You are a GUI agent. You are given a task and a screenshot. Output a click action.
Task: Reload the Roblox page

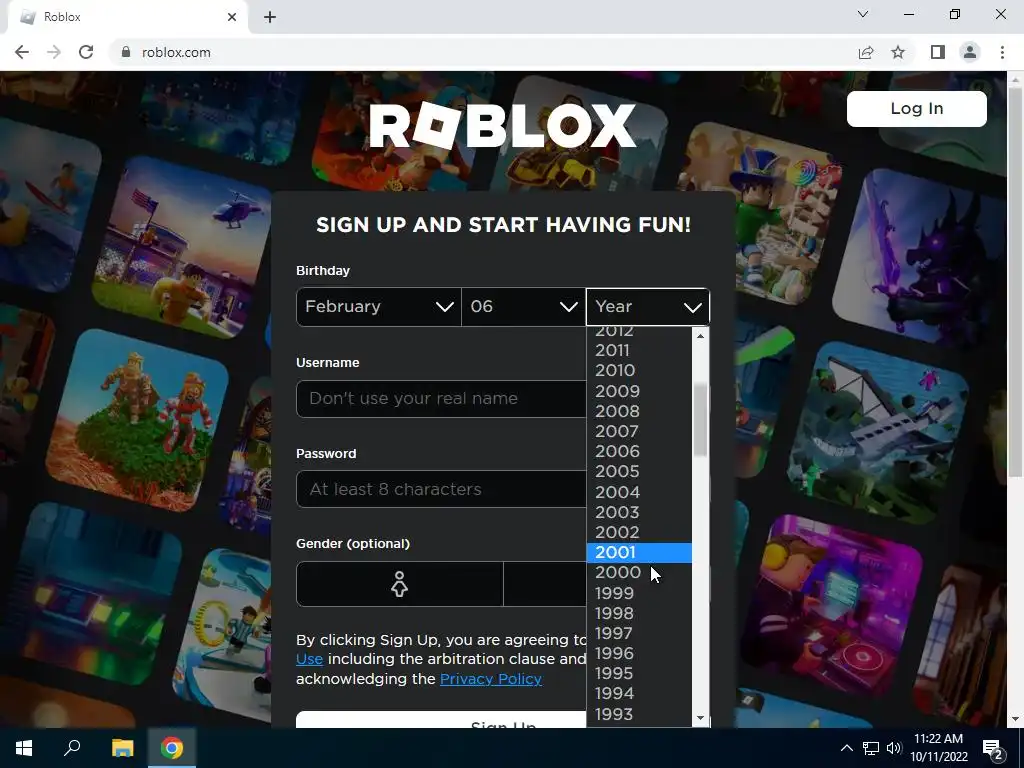pos(86,52)
